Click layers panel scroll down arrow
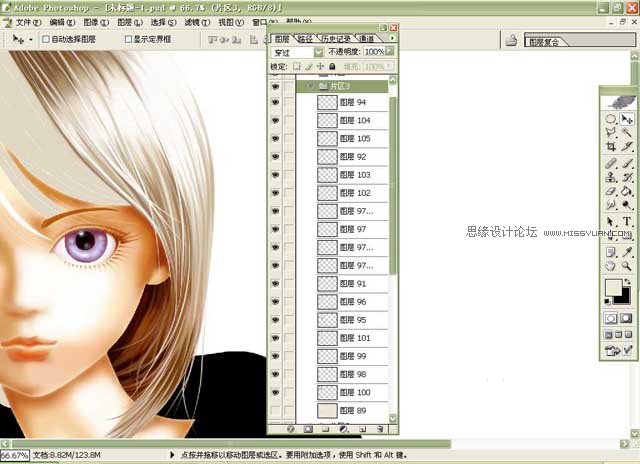This screenshot has width=640, height=464. click(393, 418)
